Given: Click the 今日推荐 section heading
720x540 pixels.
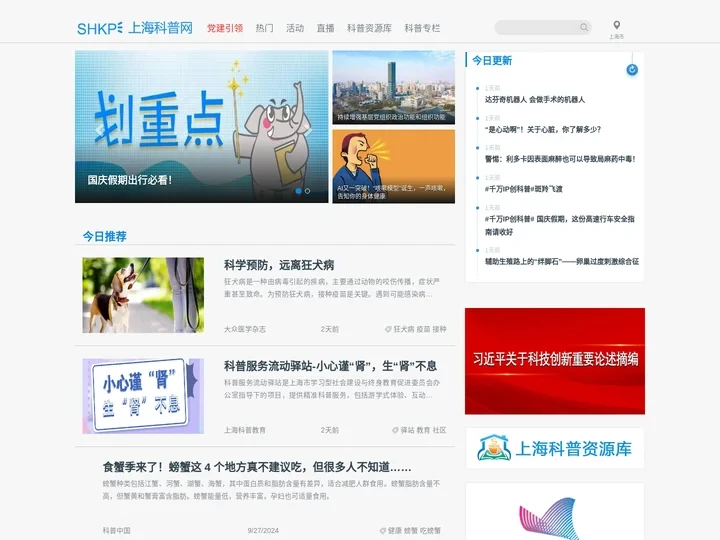Looking at the screenshot, I should pyautogui.click(x=105, y=236).
